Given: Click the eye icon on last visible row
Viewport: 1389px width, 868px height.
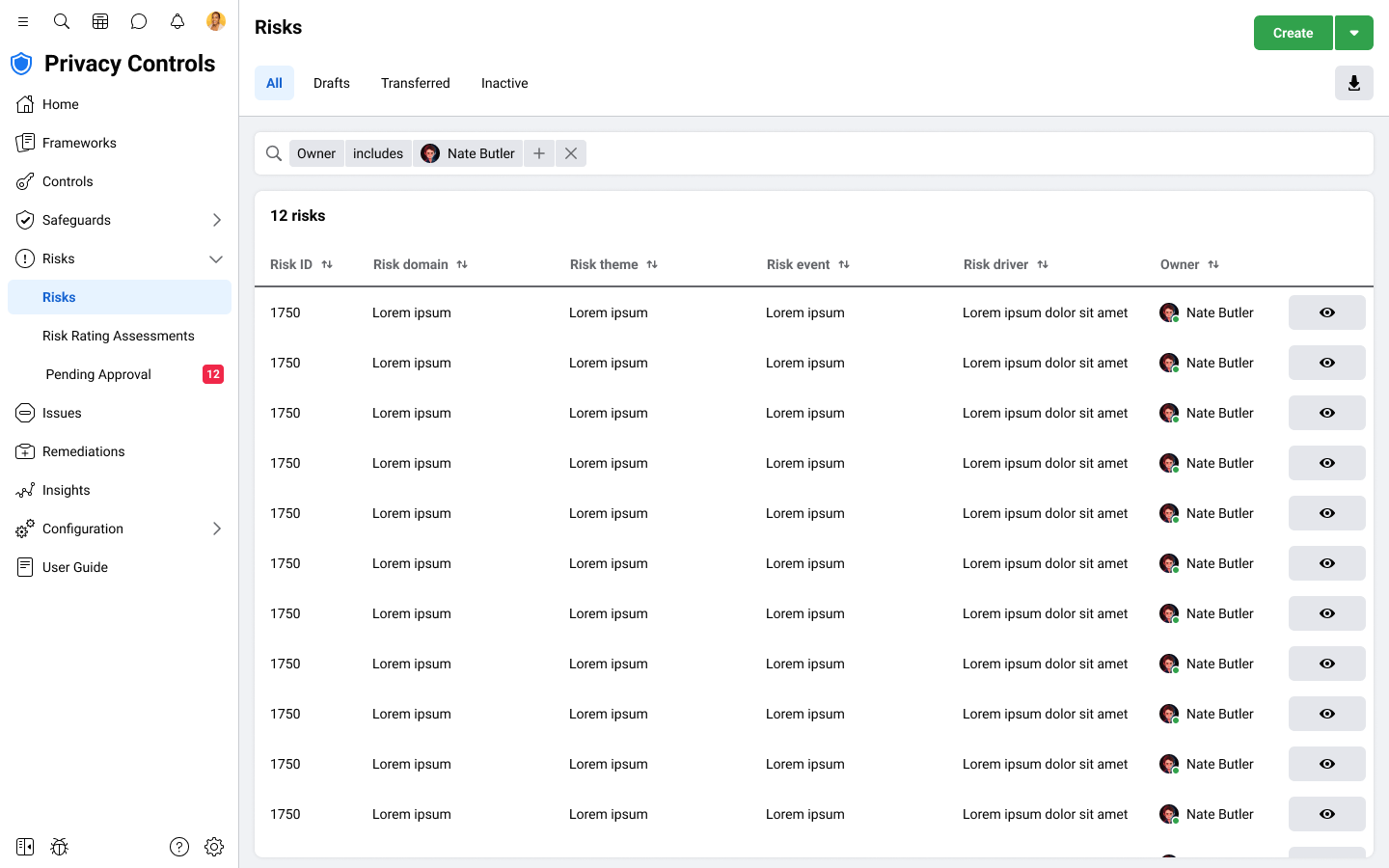Looking at the screenshot, I should tap(1326, 814).
